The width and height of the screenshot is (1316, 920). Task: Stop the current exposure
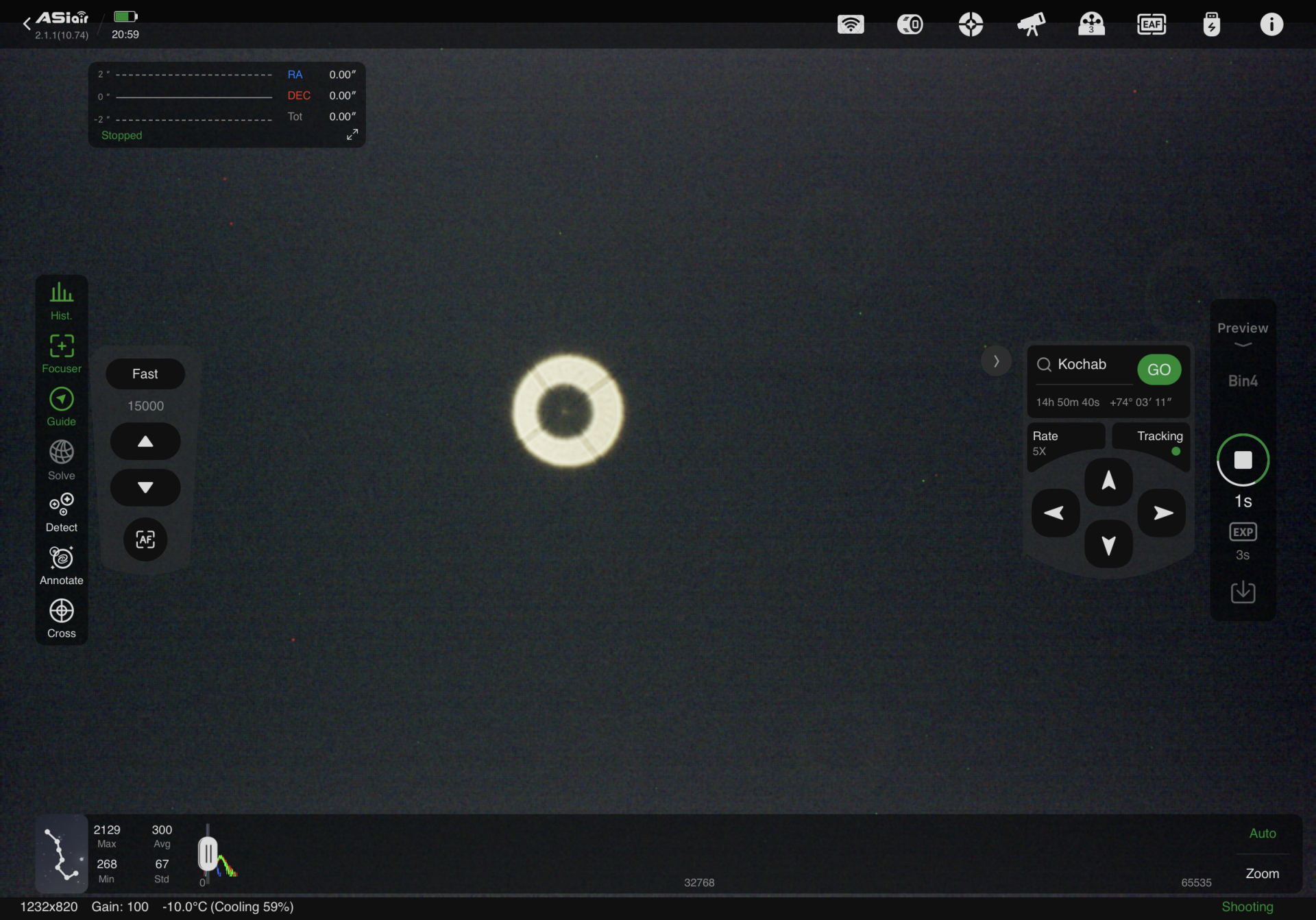tap(1243, 460)
